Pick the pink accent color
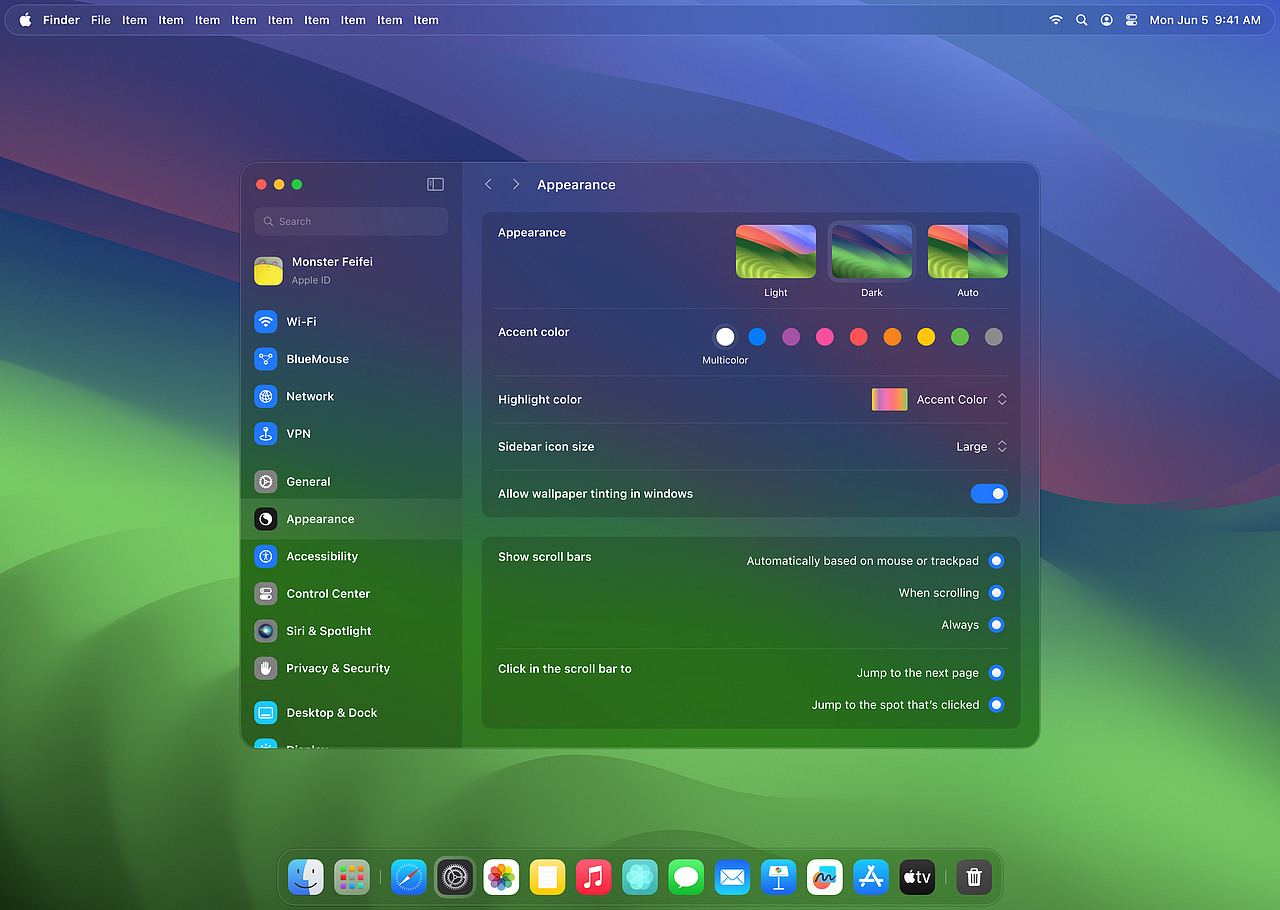Image resolution: width=1280 pixels, height=910 pixels. pyautogui.click(x=824, y=337)
